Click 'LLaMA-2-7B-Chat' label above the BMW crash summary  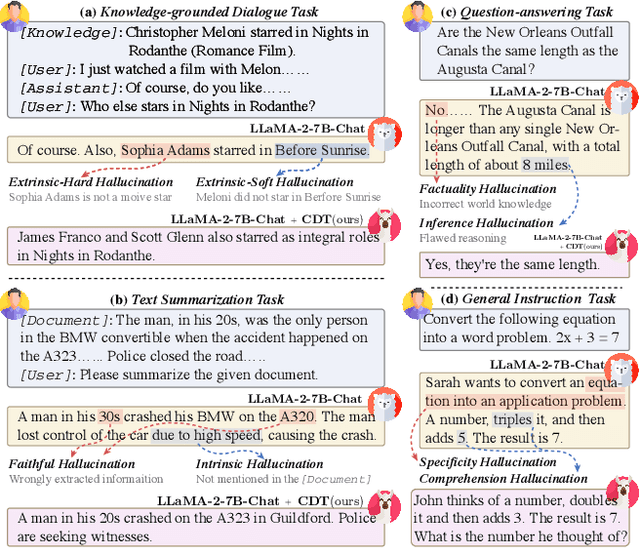[305, 399]
